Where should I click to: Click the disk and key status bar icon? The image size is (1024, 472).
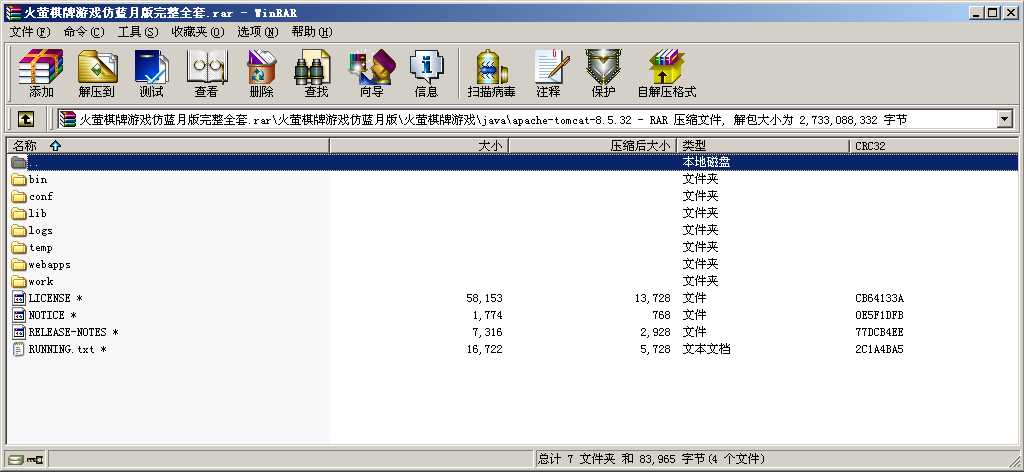(25, 459)
